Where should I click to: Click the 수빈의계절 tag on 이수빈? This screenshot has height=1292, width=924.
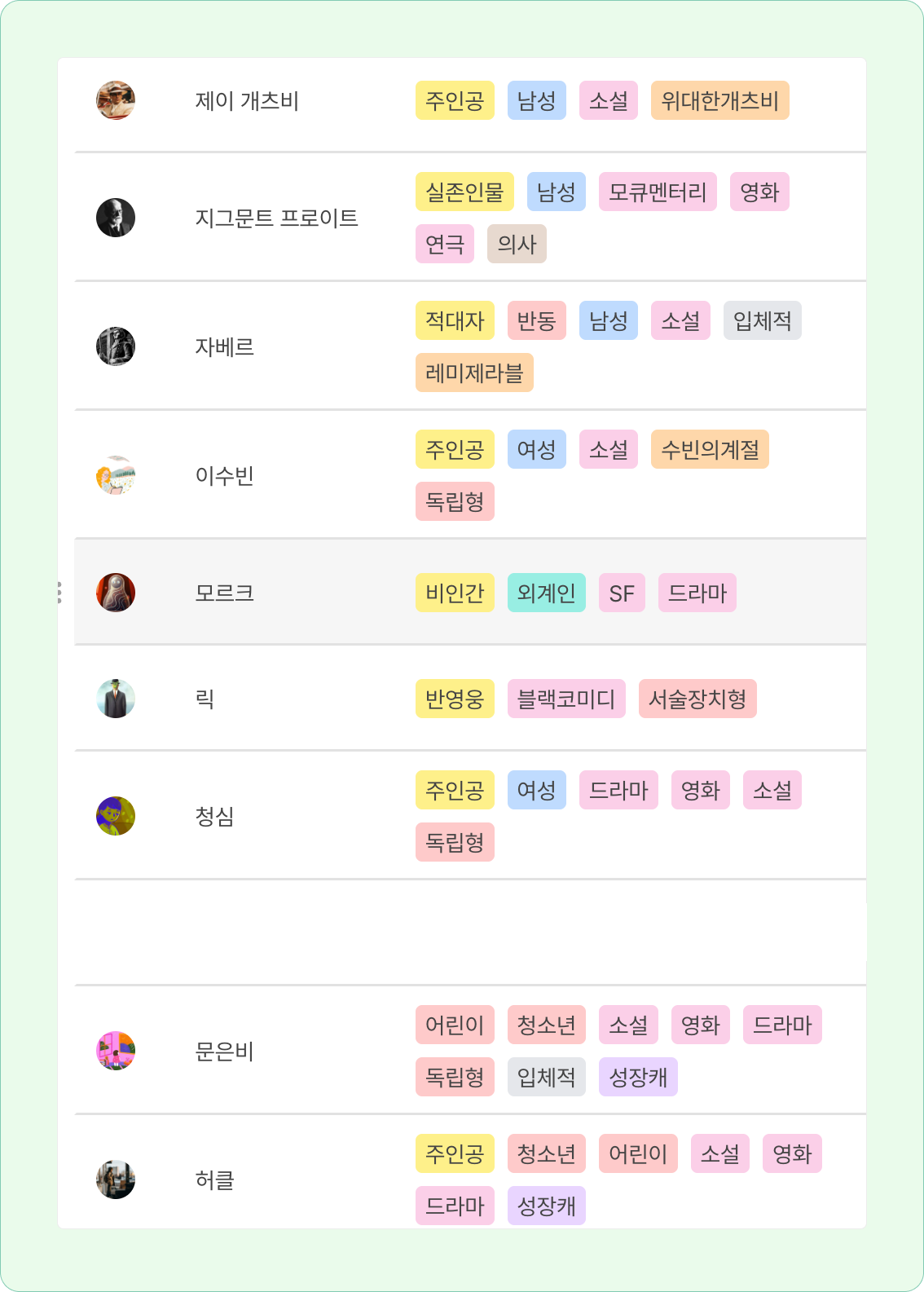(710, 449)
